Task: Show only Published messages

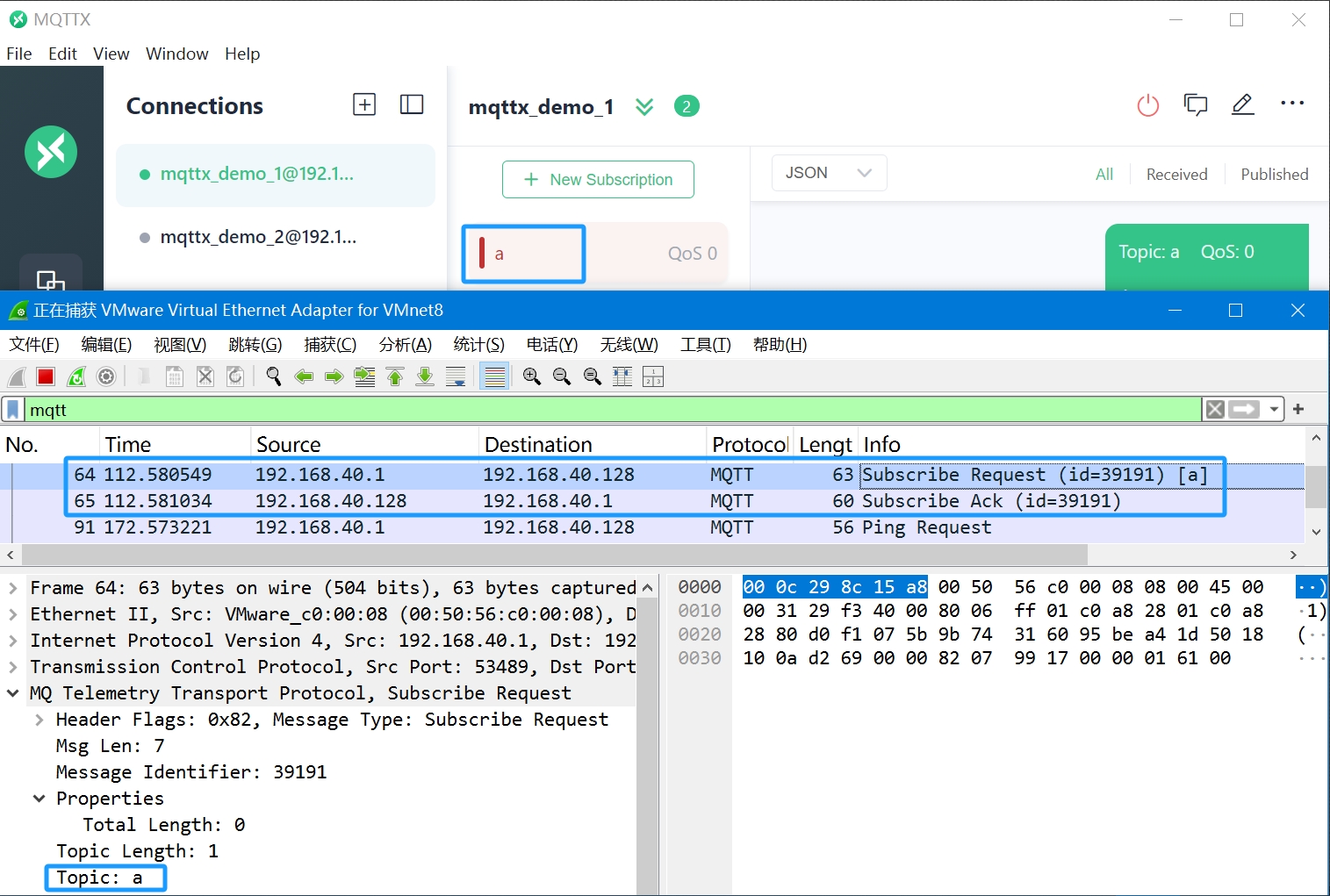Action: point(1274,175)
